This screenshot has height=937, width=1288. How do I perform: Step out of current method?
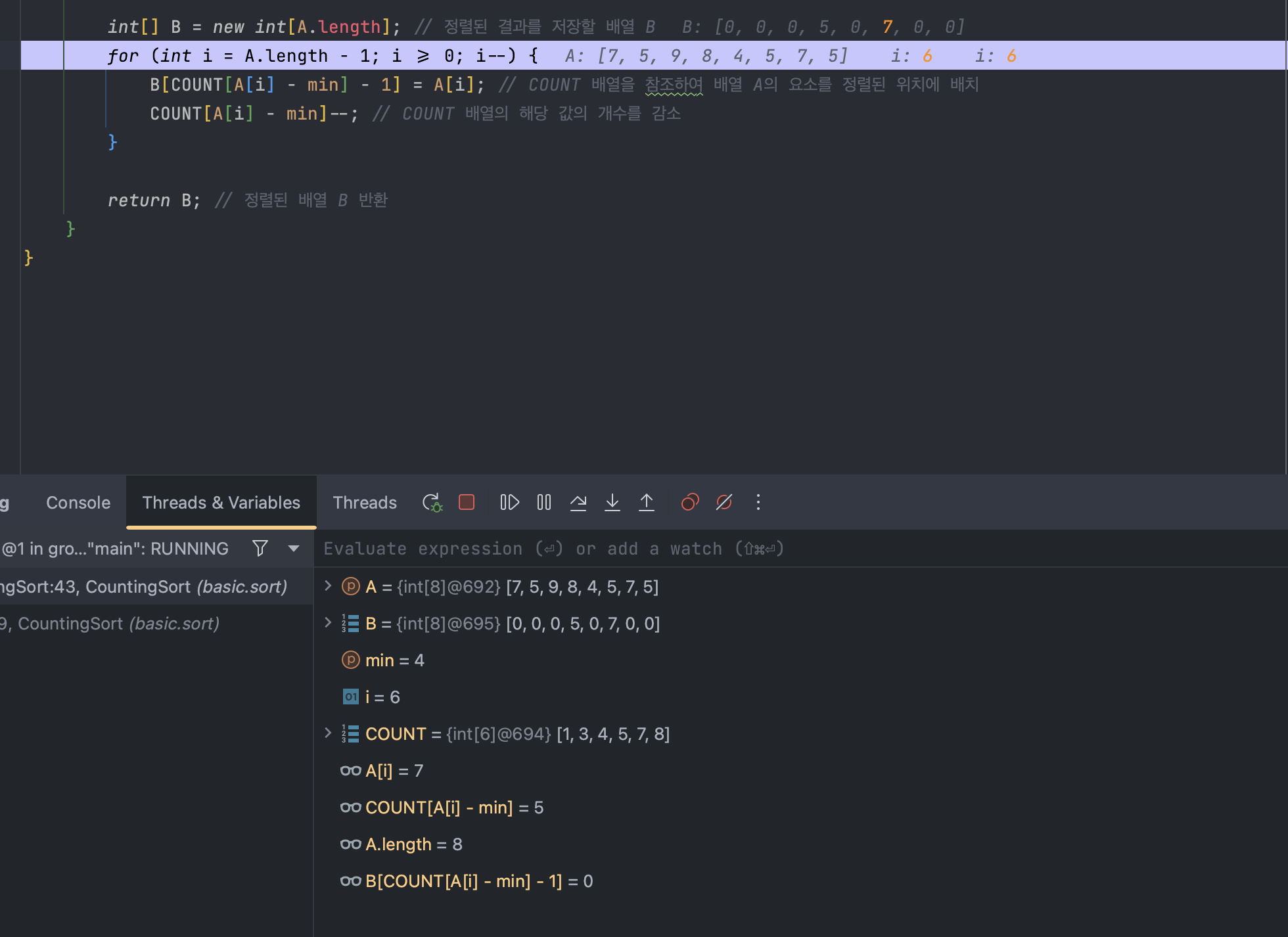coord(647,503)
